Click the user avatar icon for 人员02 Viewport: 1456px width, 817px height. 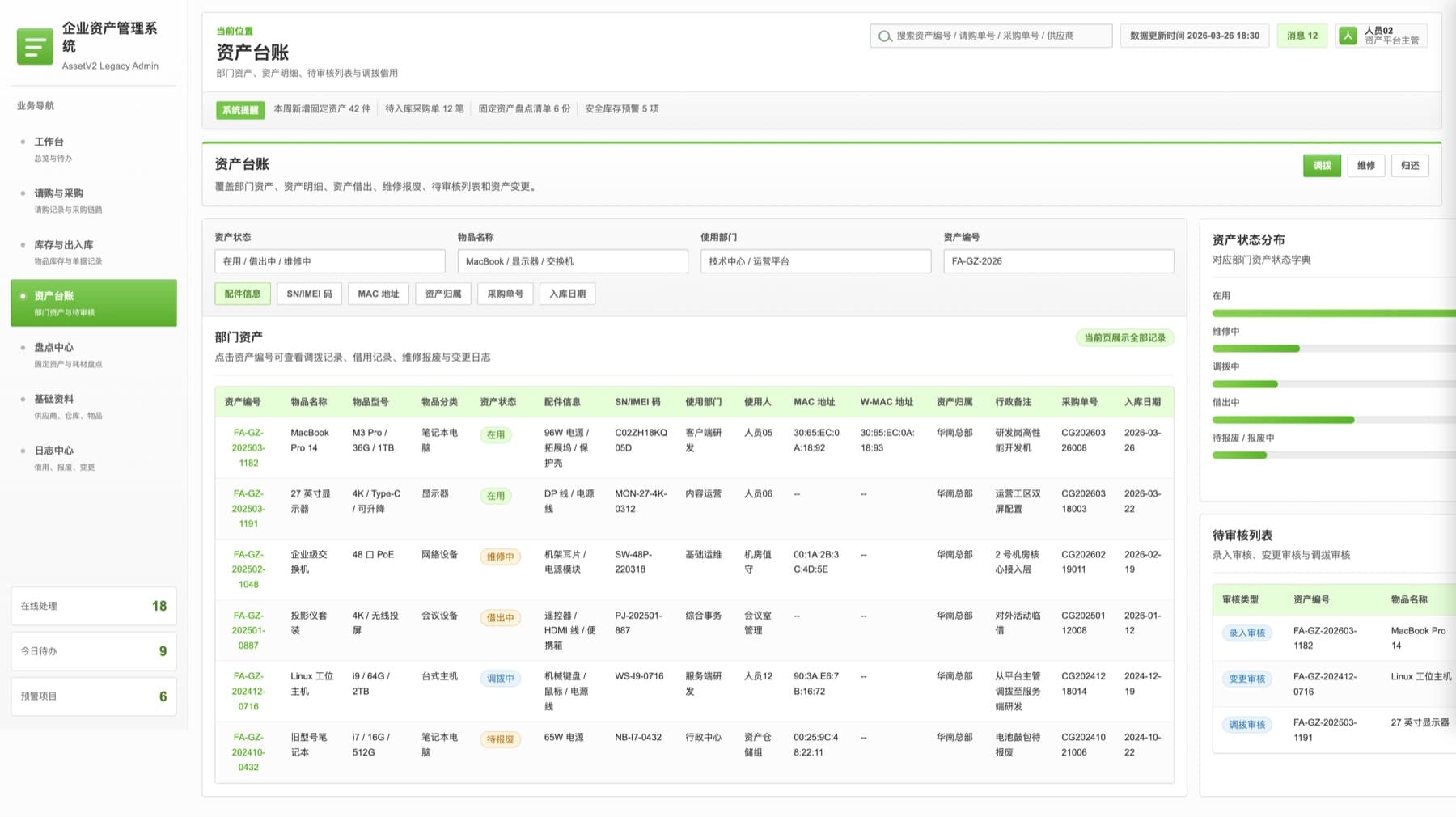tap(1348, 36)
